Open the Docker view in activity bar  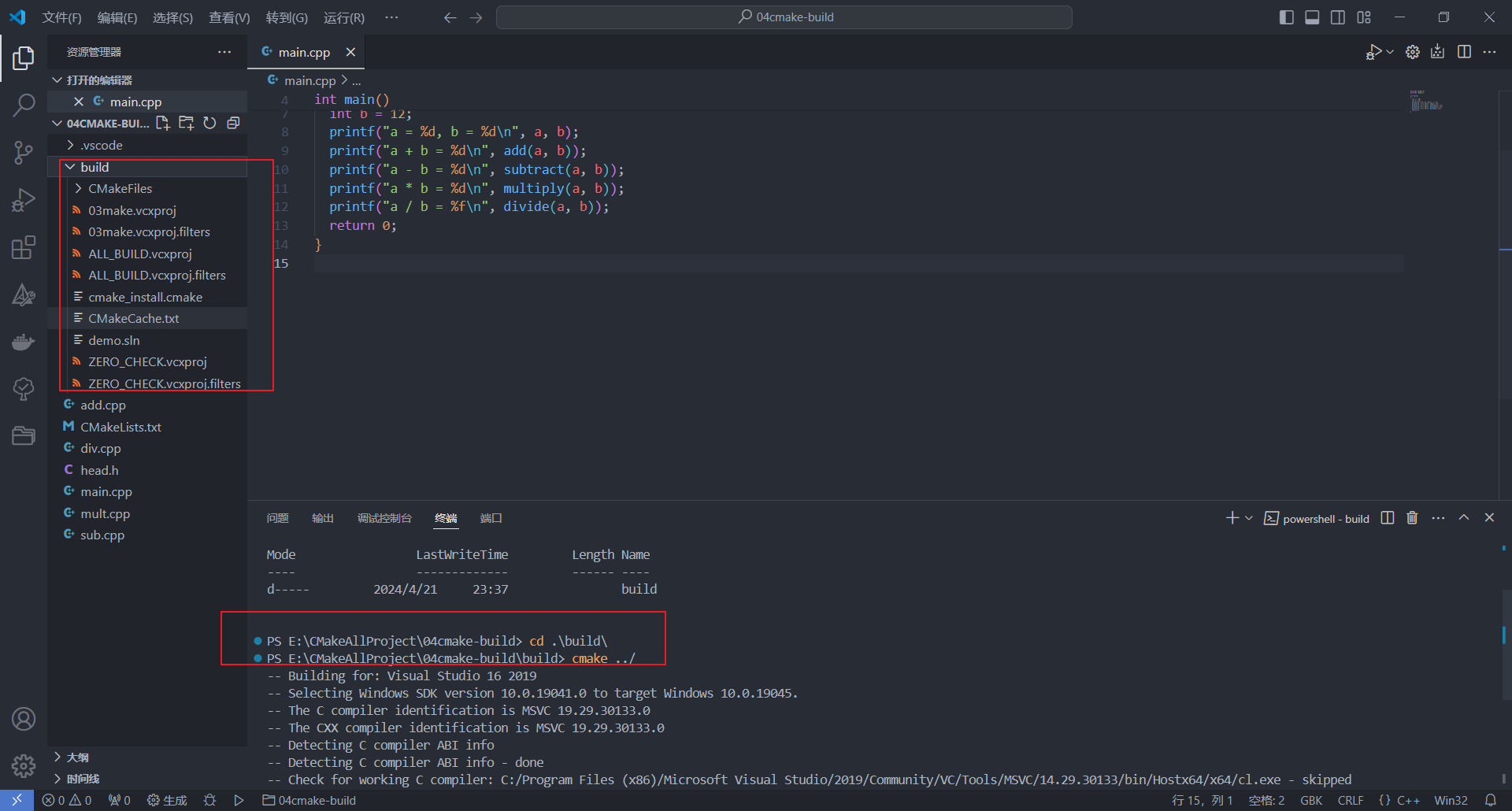click(24, 343)
